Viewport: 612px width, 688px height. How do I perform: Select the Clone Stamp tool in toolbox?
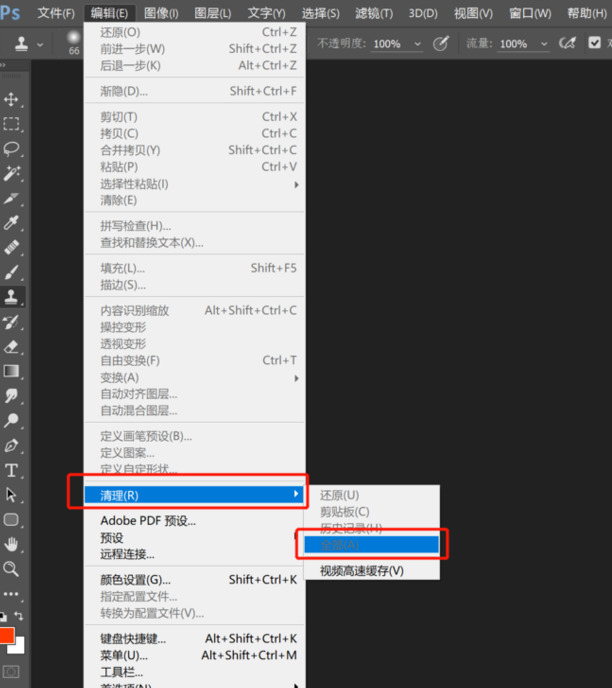pos(11,297)
